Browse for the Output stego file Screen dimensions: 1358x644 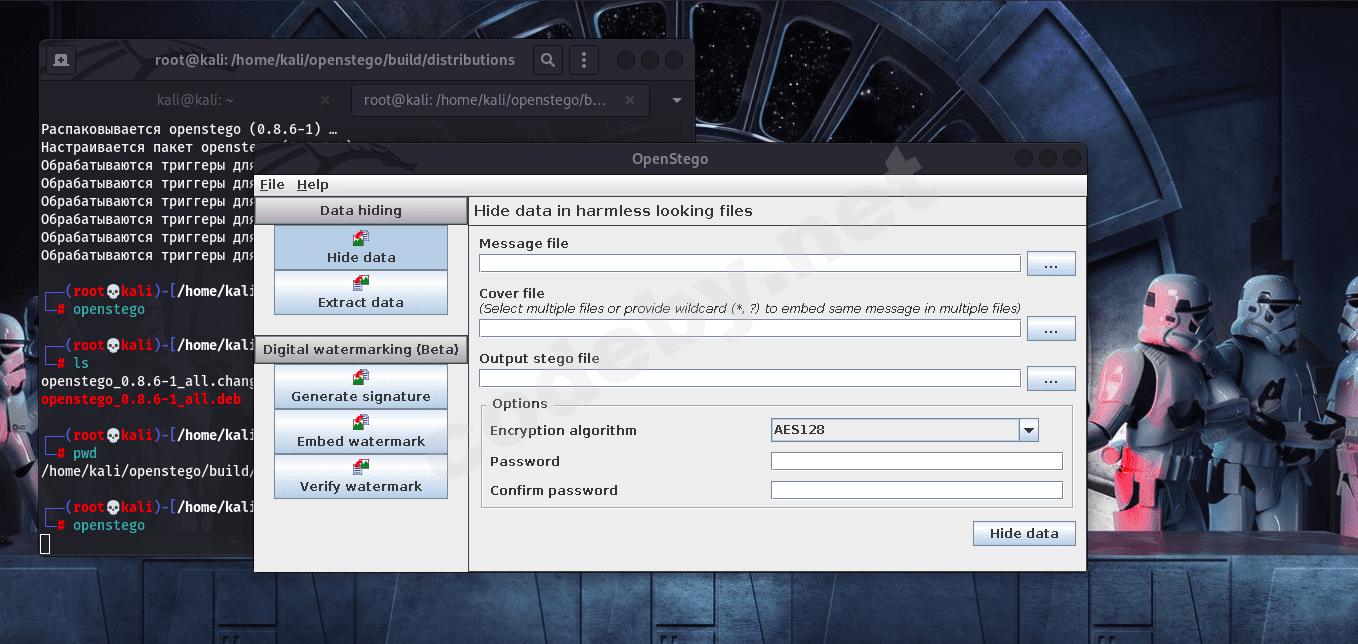[1050, 379]
